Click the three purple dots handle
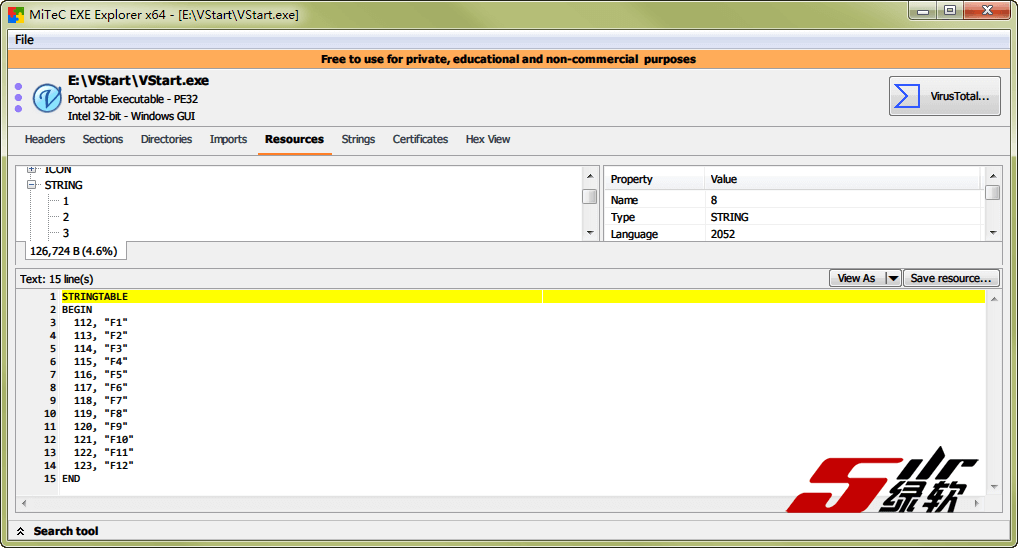The width and height of the screenshot is (1018, 548). point(18,98)
